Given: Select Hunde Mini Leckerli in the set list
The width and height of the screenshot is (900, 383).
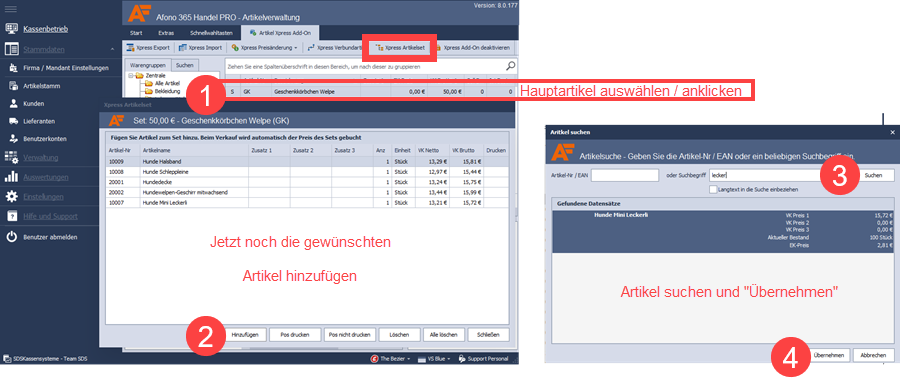Looking at the screenshot, I should (307, 203).
